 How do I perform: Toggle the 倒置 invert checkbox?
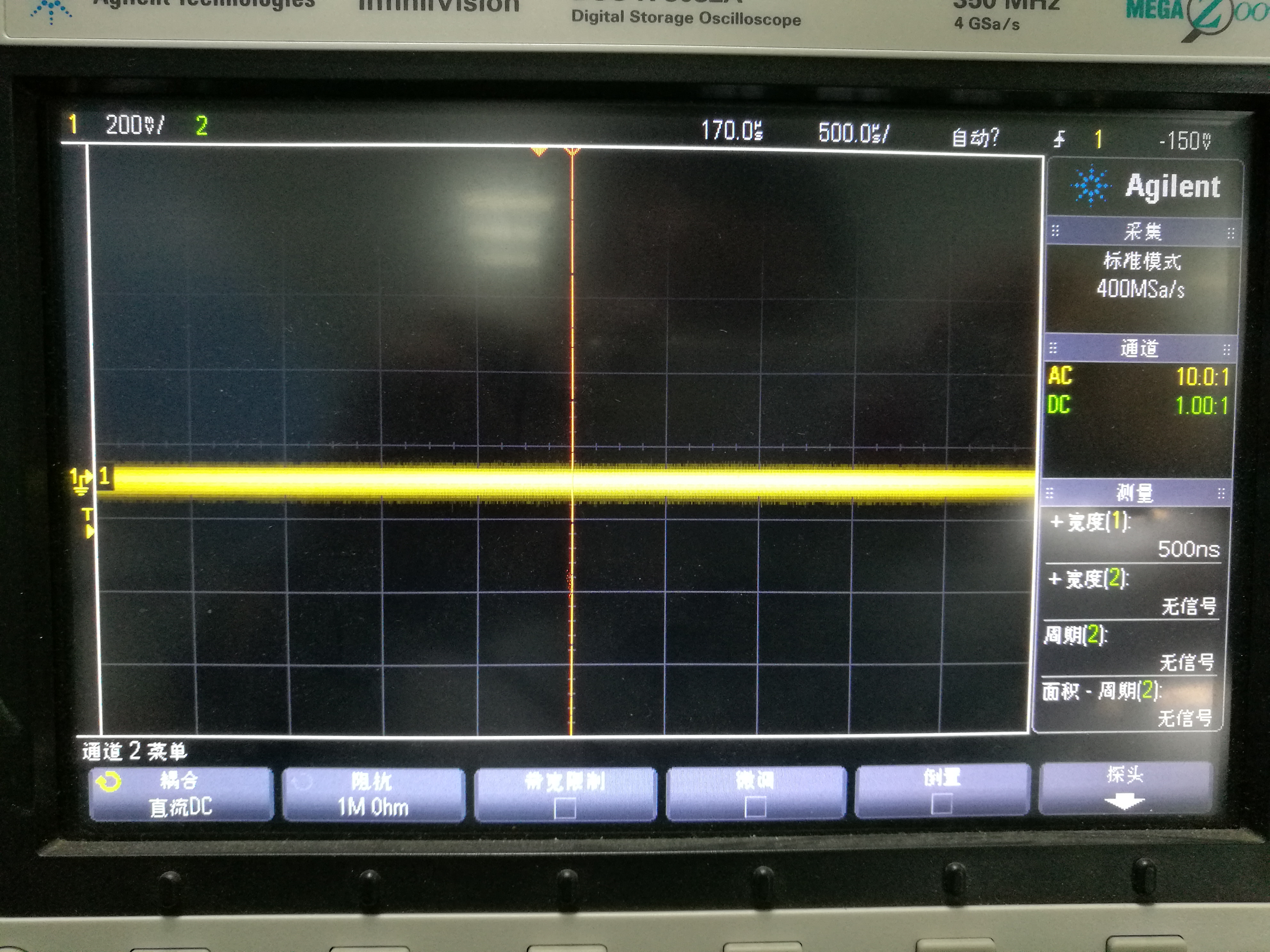pos(942,803)
